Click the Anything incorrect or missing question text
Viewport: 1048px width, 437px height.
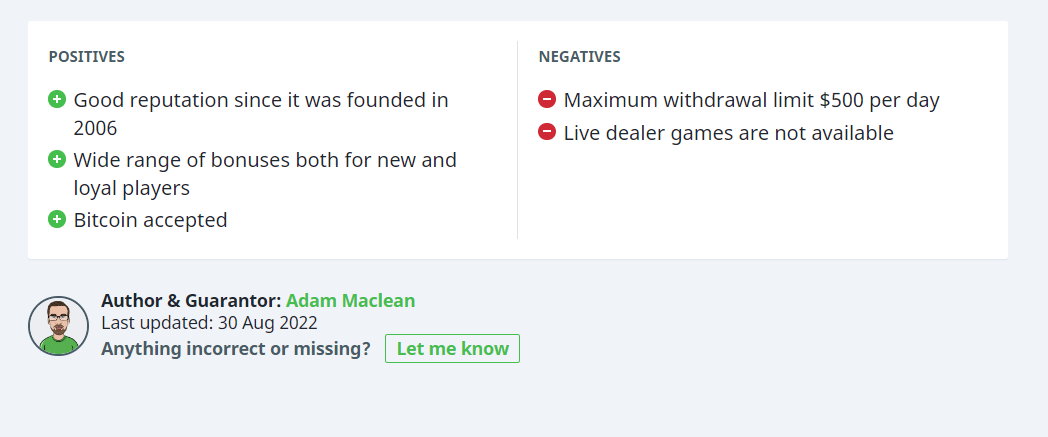pos(236,349)
